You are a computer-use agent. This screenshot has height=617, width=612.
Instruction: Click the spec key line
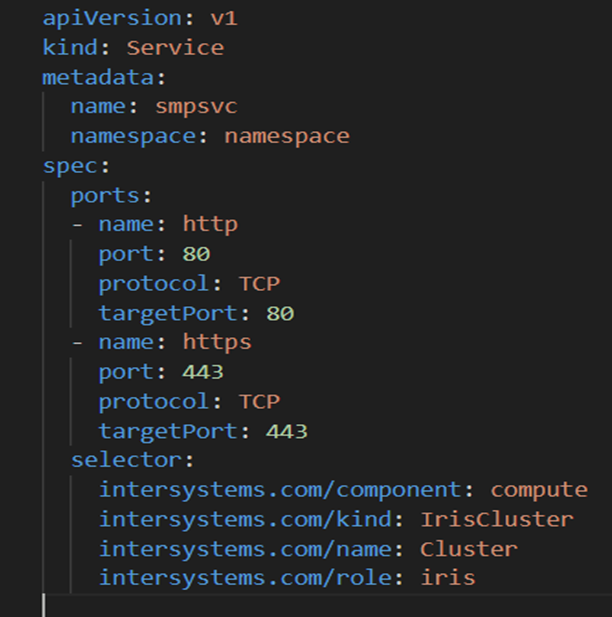click(x=76, y=166)
